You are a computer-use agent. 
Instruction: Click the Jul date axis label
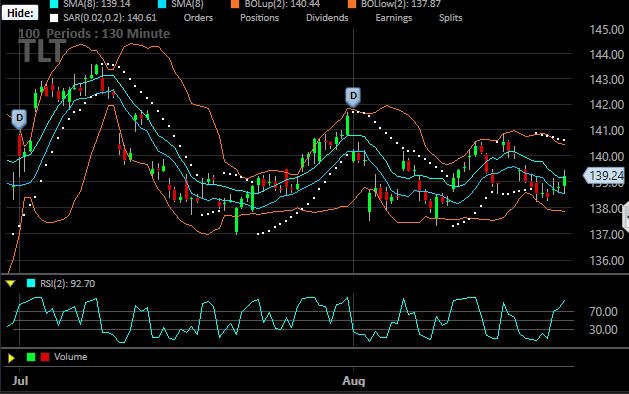point(20,380)
